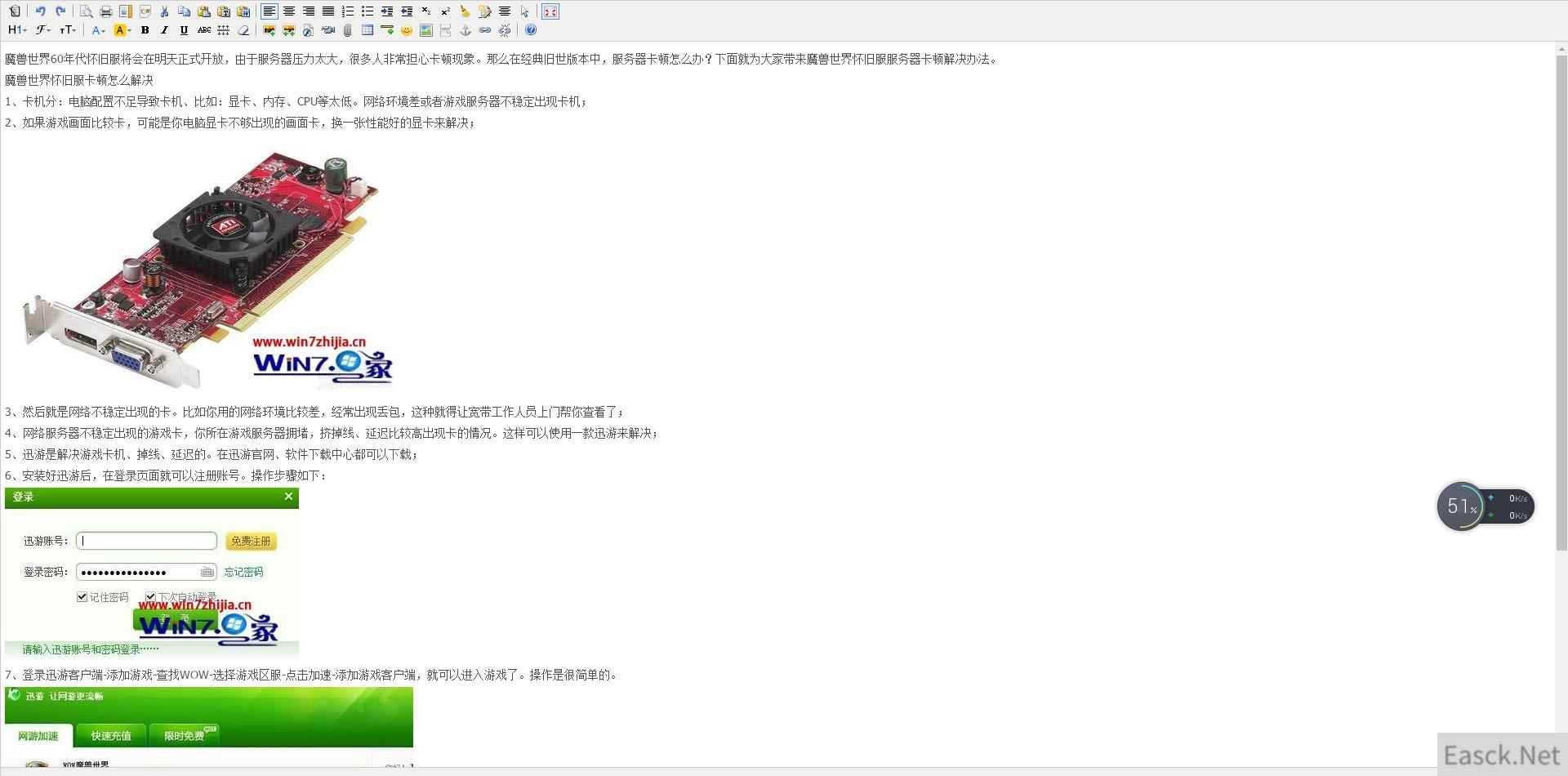Insert a code block
This screenshot has height=776, width=1568.
point(145,11)
